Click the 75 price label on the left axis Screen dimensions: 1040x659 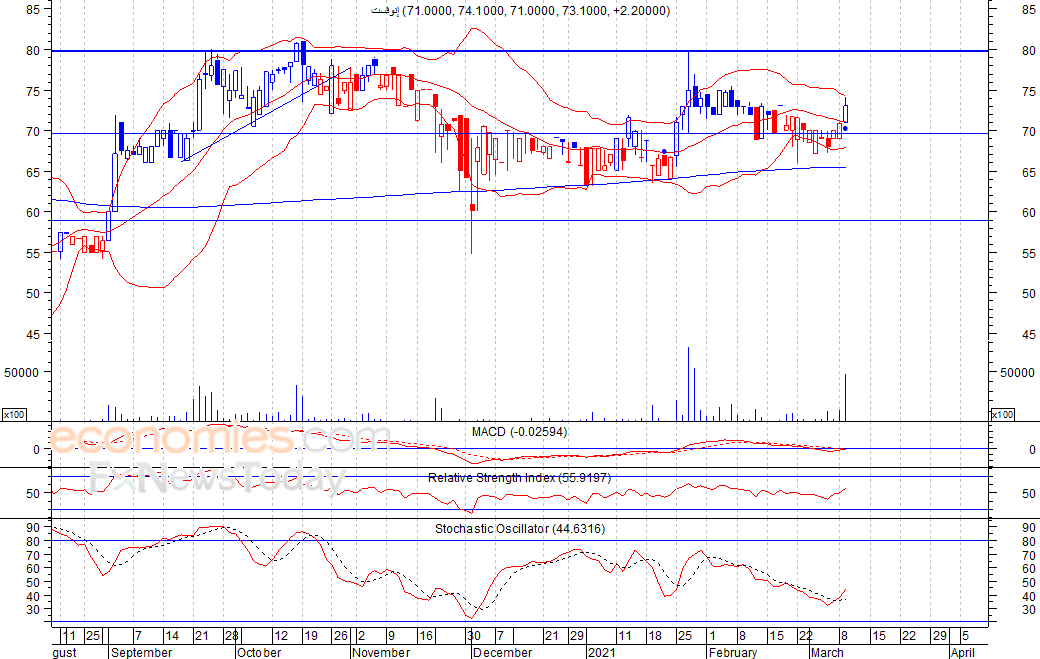(33, 91)
